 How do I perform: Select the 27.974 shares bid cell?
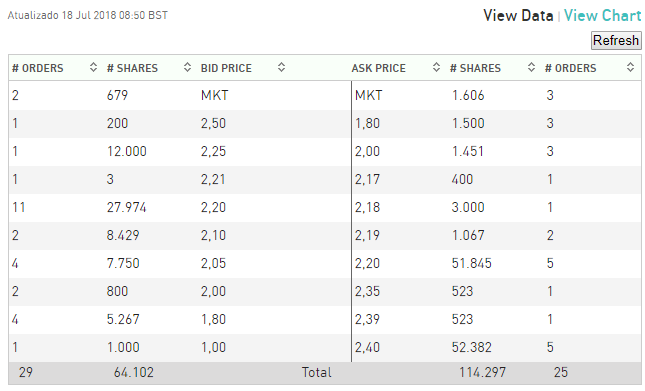[x=126, y=207]
